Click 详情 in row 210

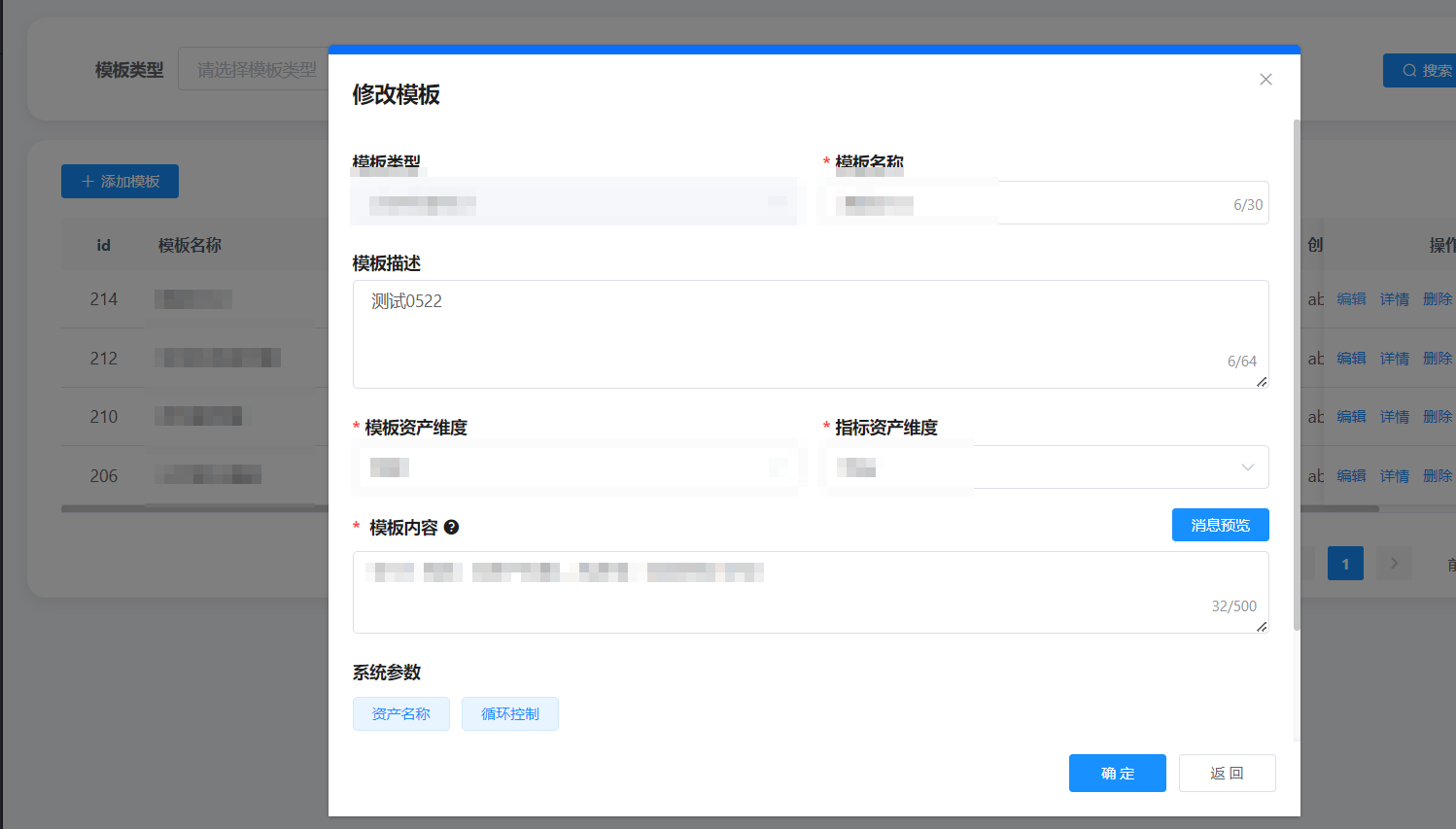pos(1395,417)
